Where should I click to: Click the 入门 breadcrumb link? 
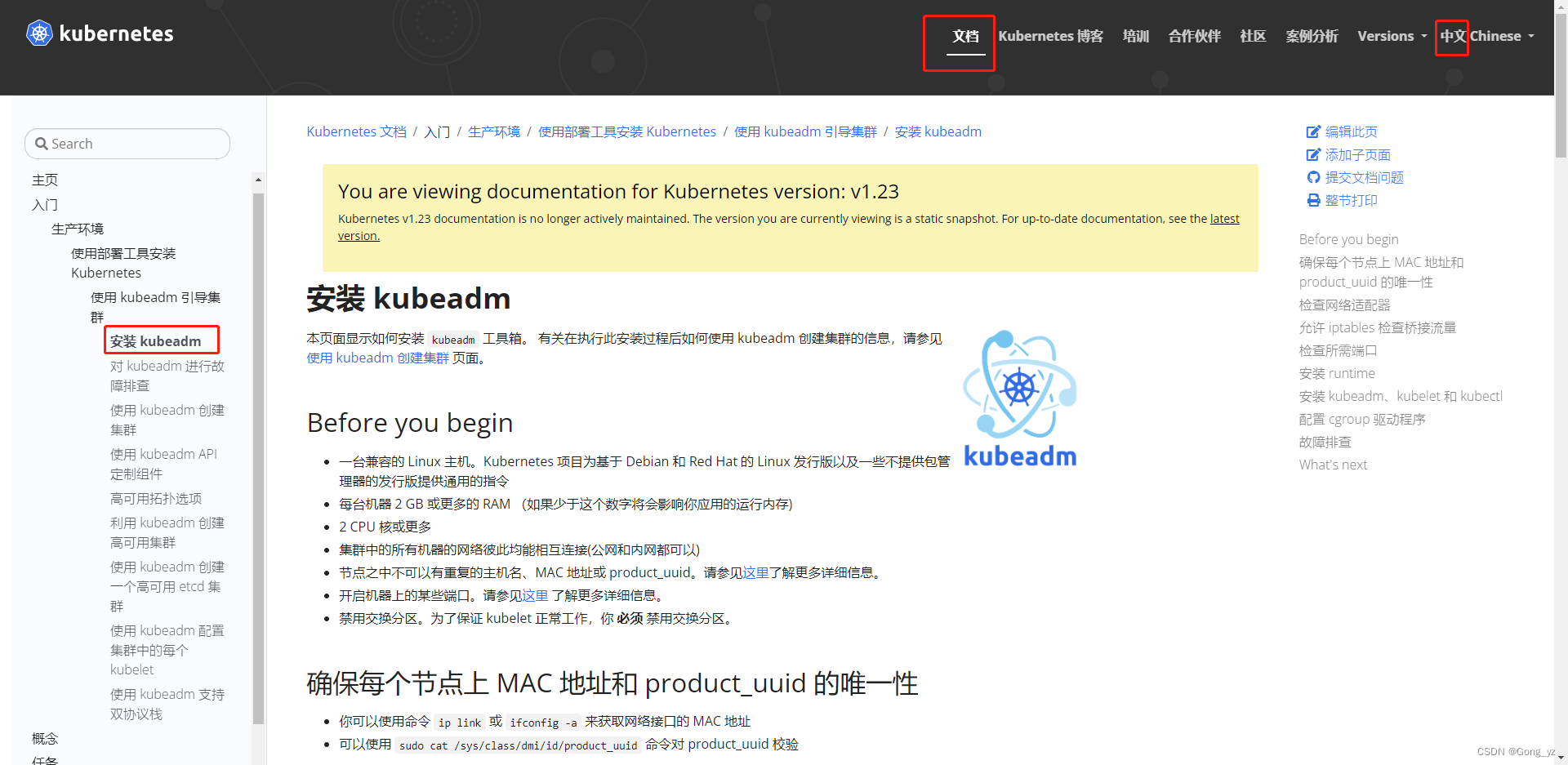(437, 131)
